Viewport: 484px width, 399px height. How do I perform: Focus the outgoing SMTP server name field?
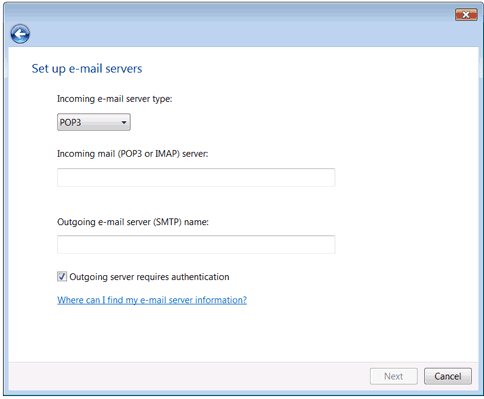click(x=196, y=244)
